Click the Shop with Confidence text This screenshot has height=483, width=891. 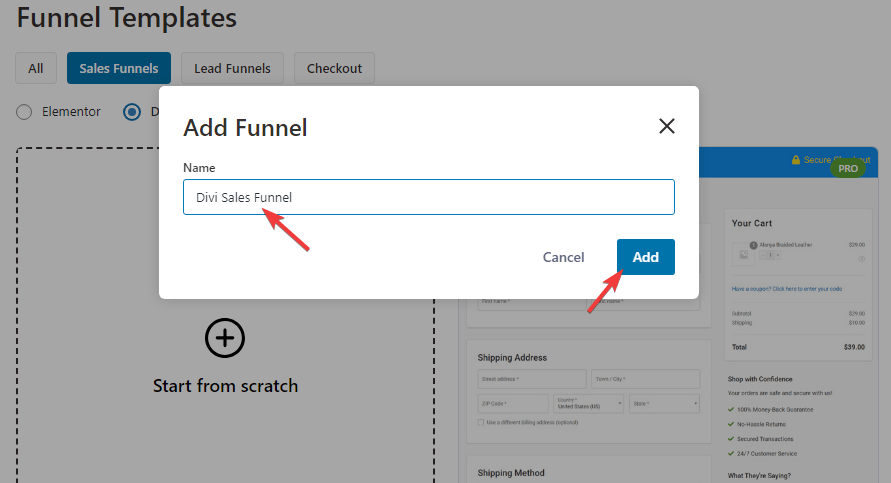pyautogui.click(x=760, y=379)
